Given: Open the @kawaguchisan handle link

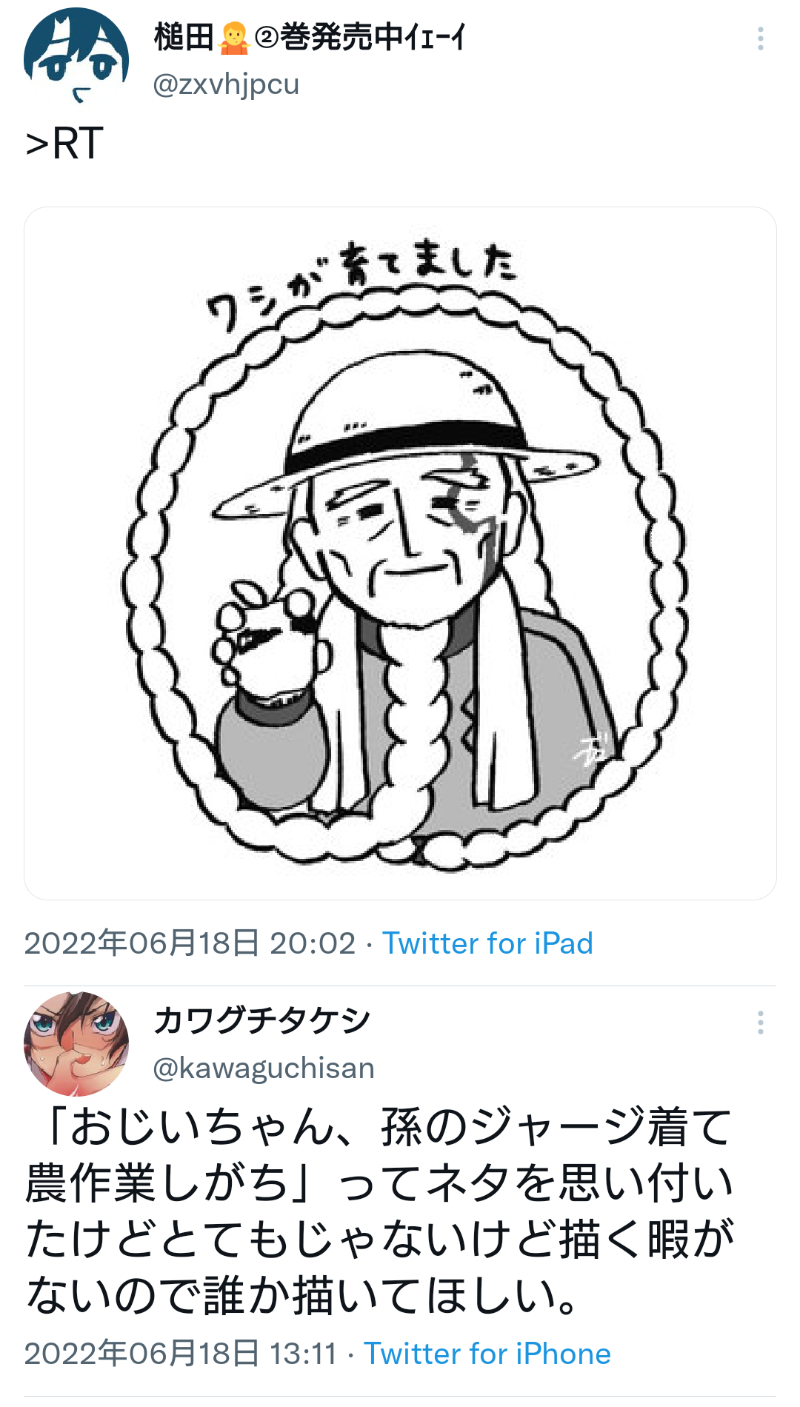Looking at the screenshot, I should (x=264, y=1068).
